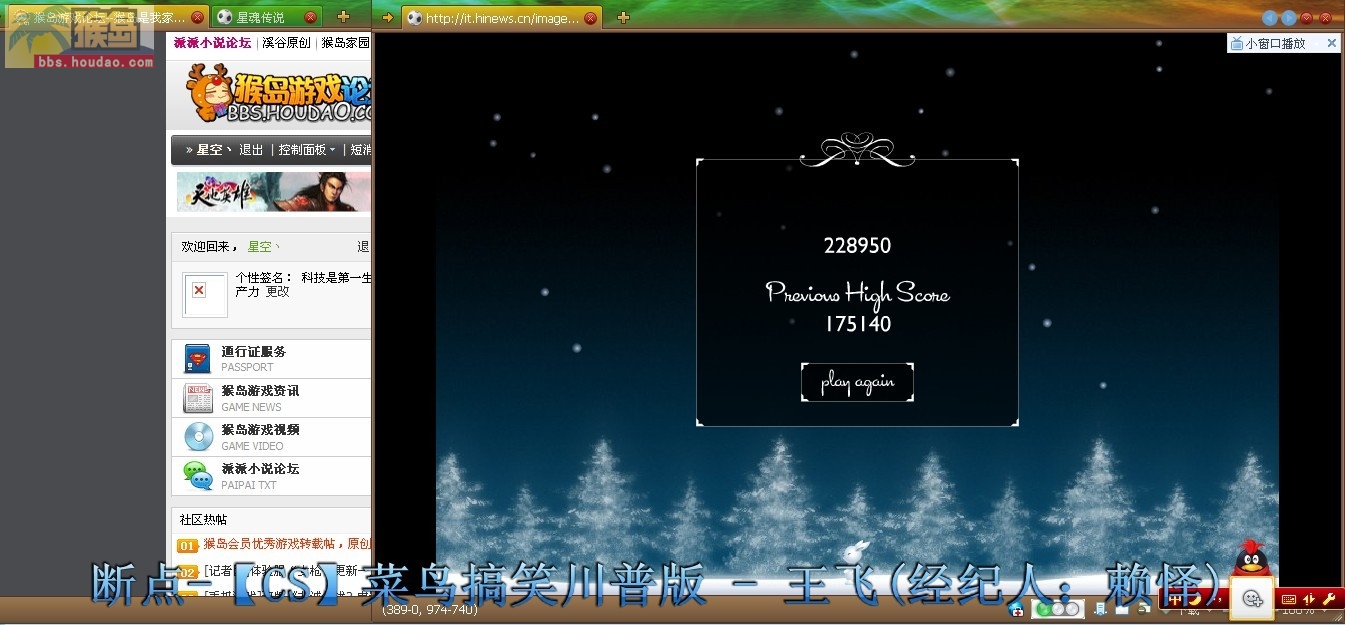
Task: Open the IME soft keyboard icon
Action: [1289, 599]
